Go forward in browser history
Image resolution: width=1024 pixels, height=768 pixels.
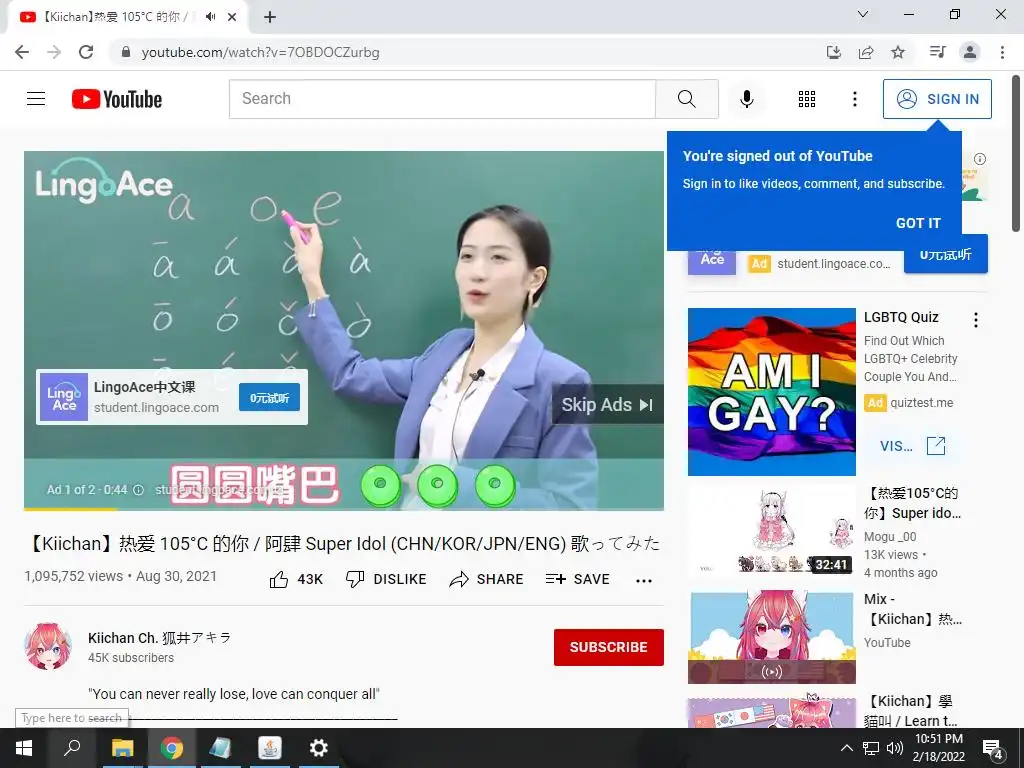54,52
